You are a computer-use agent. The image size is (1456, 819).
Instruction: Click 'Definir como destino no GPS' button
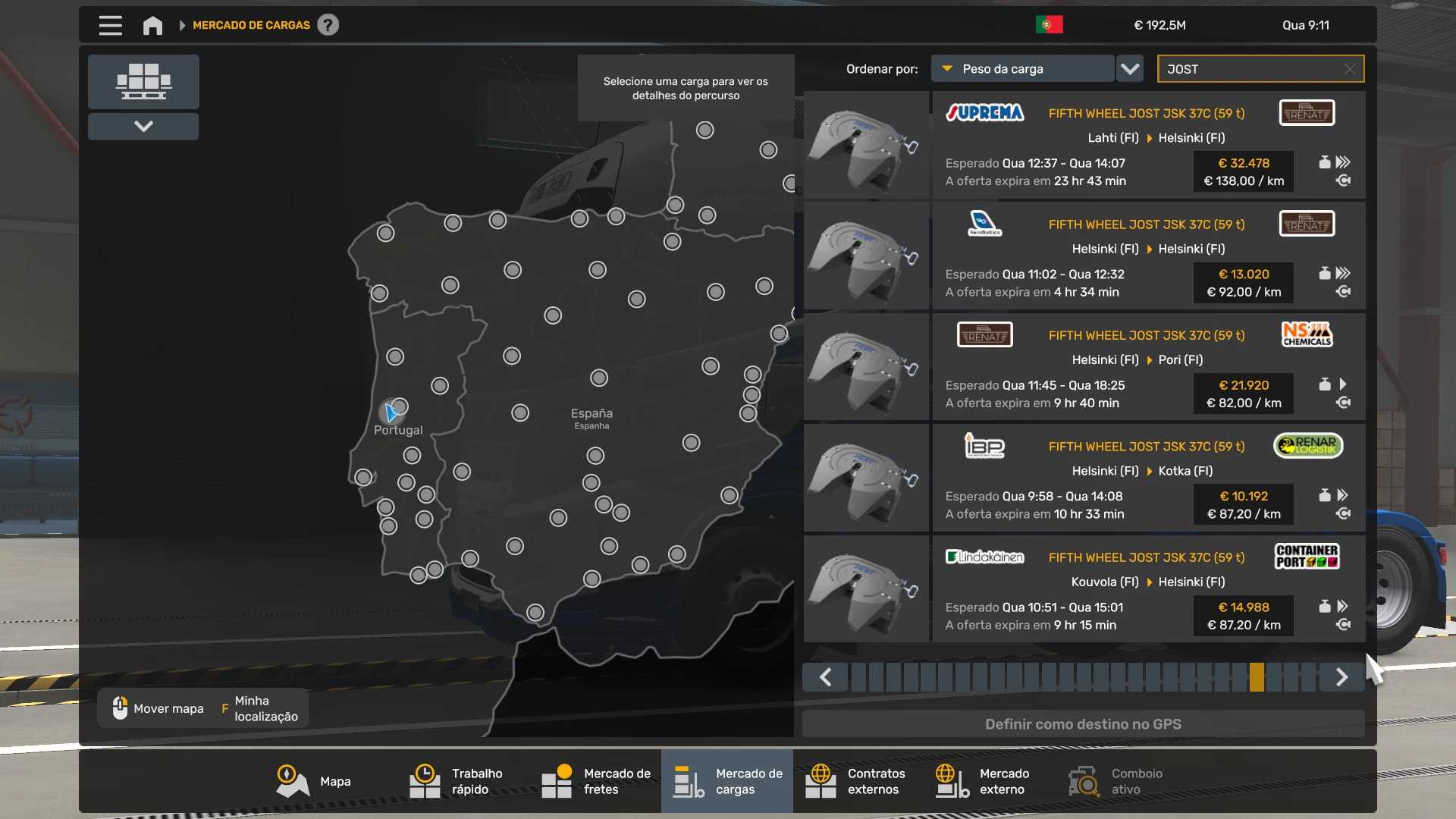click(1083, 724)
